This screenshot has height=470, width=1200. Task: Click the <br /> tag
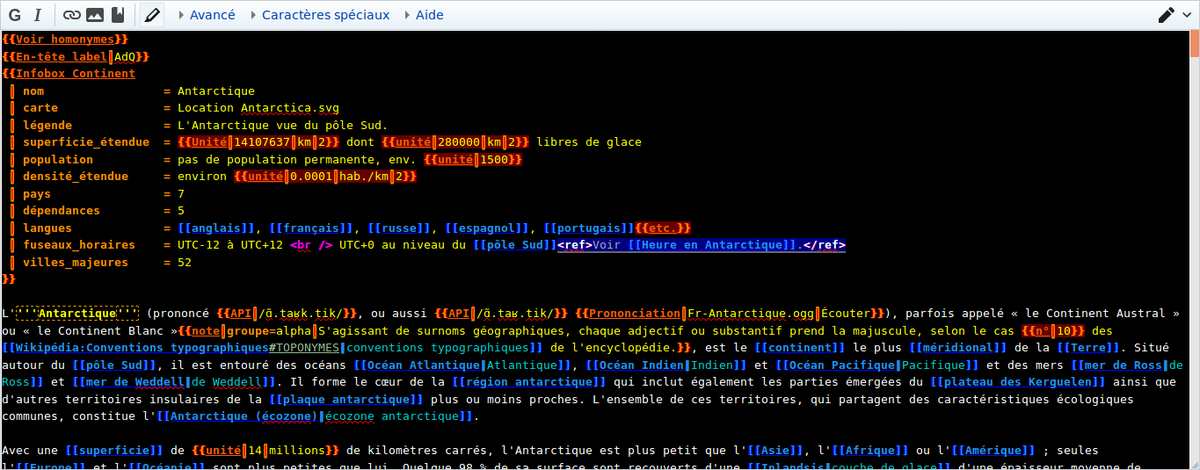(312, 245)
